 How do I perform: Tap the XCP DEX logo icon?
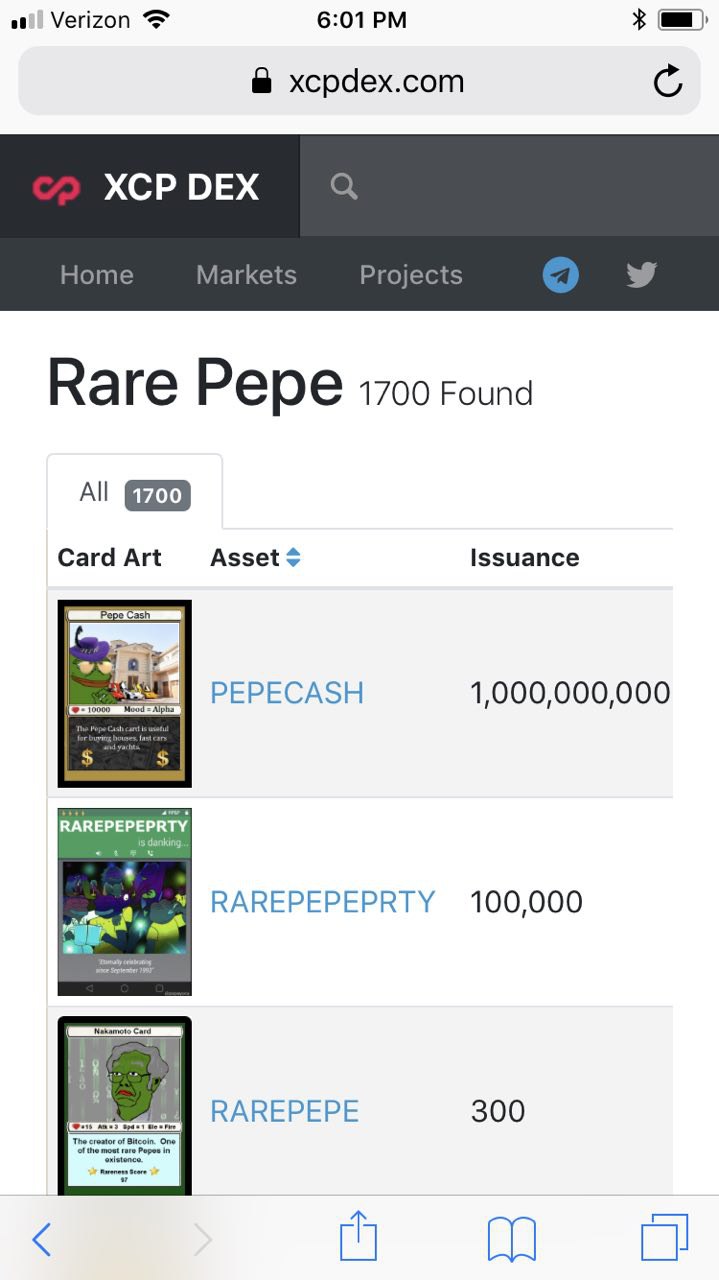pos(56,187)
